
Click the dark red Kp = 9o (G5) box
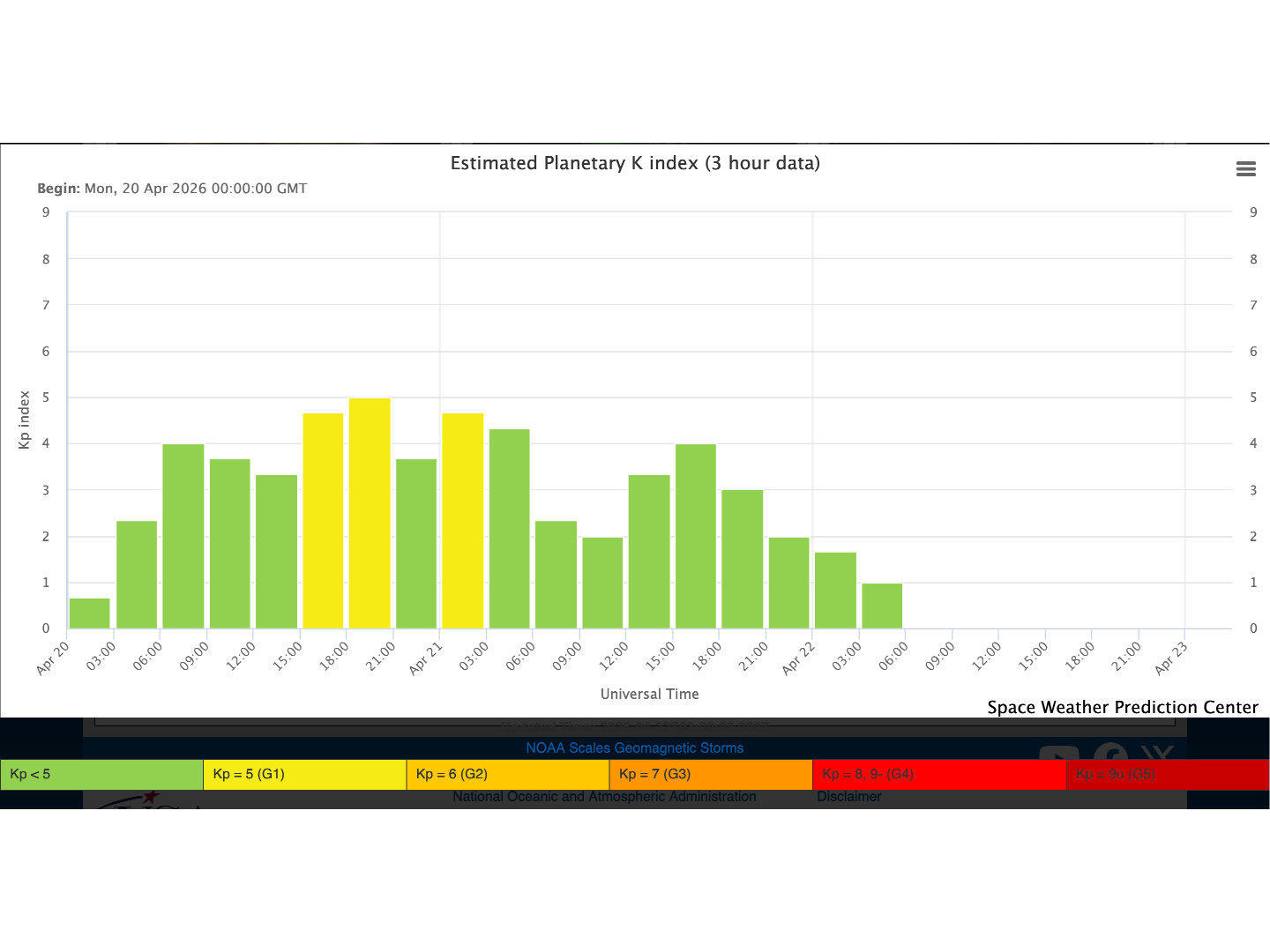click(1168, 774)
